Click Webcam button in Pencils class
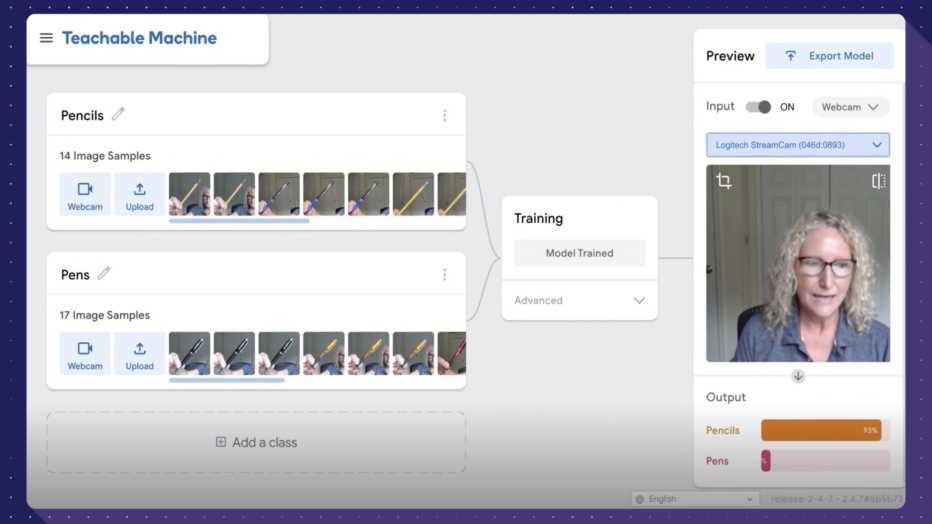Screen dimensions: 932x524 (x=85, y=194)
